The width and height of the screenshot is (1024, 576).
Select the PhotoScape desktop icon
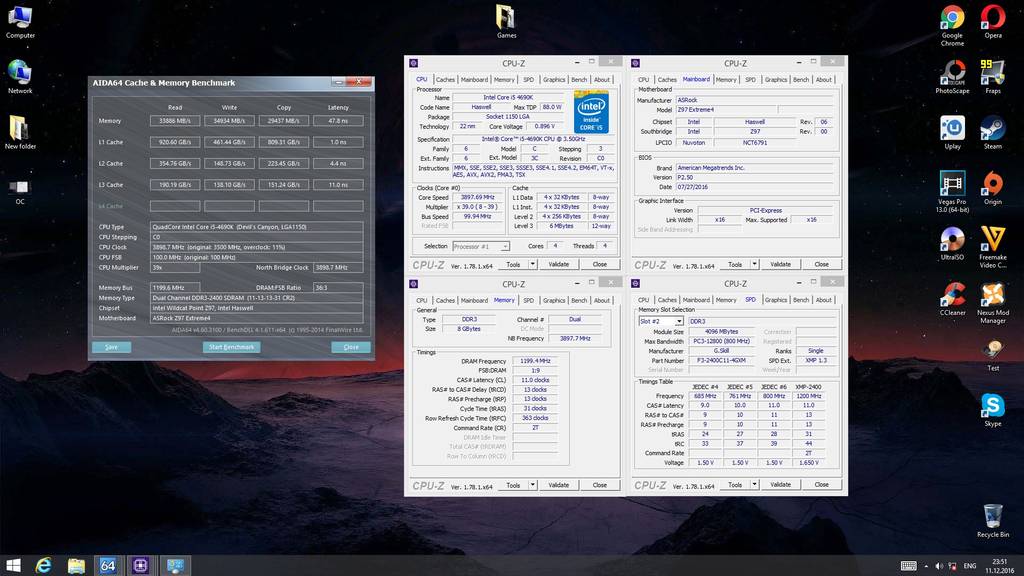click(x=952, y=77)
